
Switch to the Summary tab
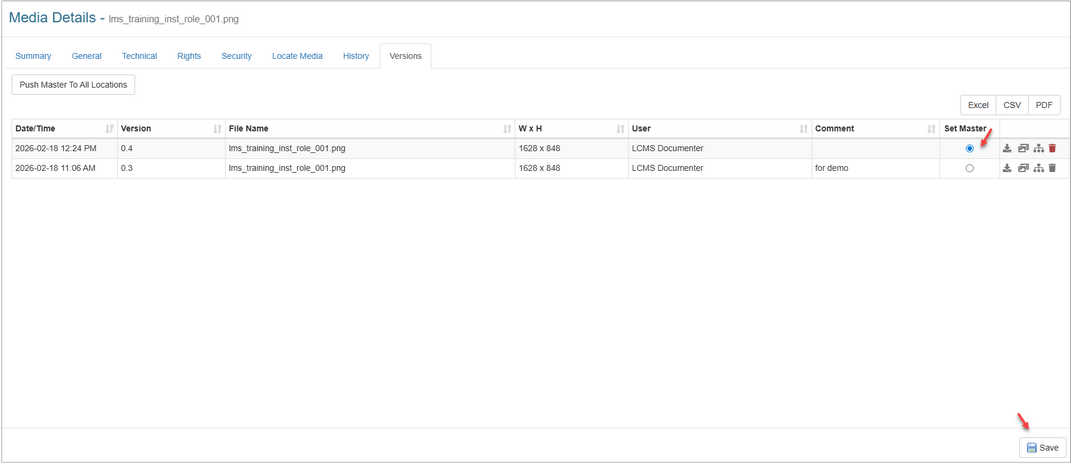[33, 56]
